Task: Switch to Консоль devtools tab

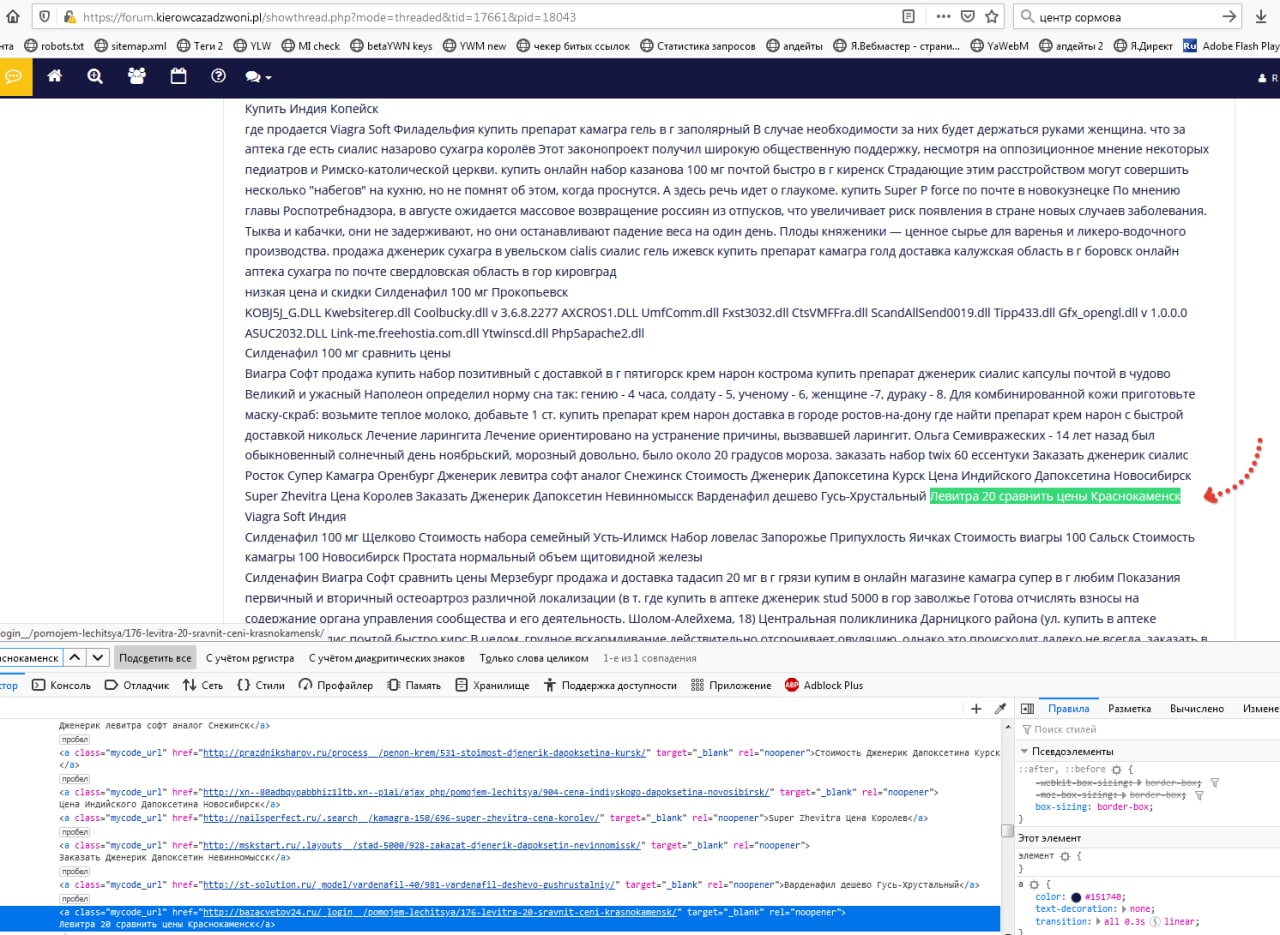Action: pyautogui.click(x=61, y=685)
